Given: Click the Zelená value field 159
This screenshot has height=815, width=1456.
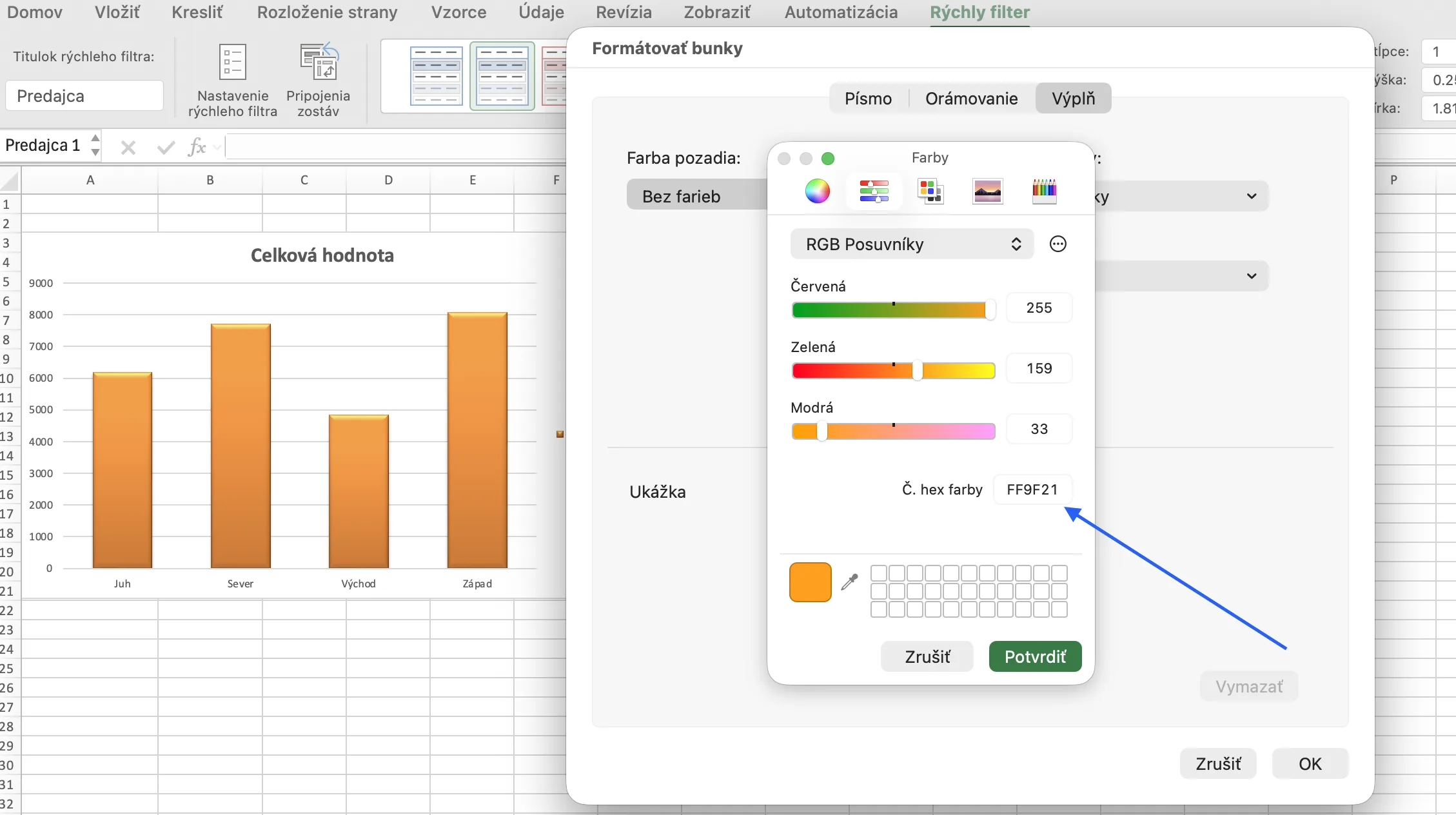Looking at the screenshot, I should pos(1039,368).
